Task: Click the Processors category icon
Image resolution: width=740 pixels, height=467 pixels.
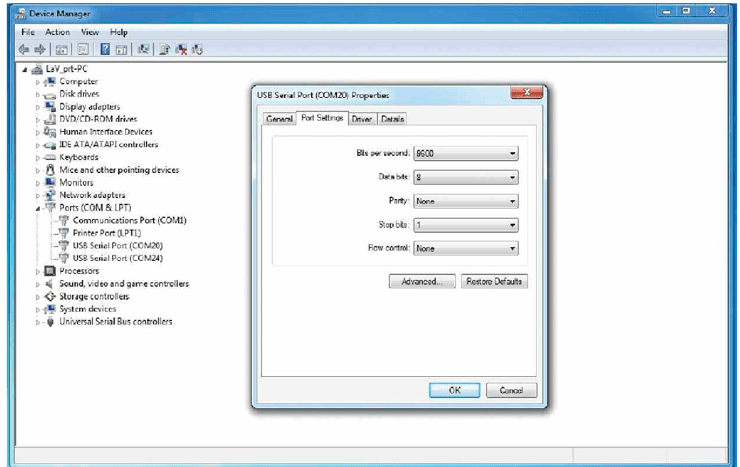Action: (50, 271)
